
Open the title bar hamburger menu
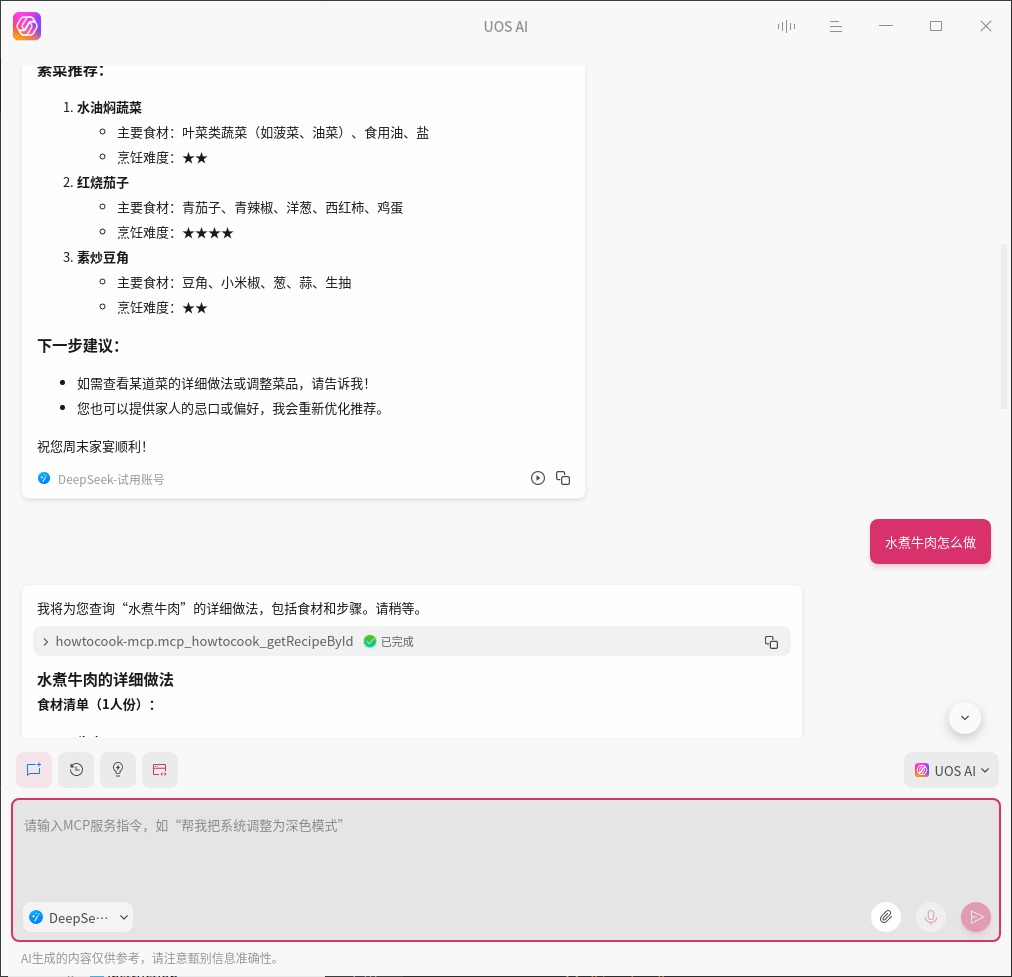point(836,26)
